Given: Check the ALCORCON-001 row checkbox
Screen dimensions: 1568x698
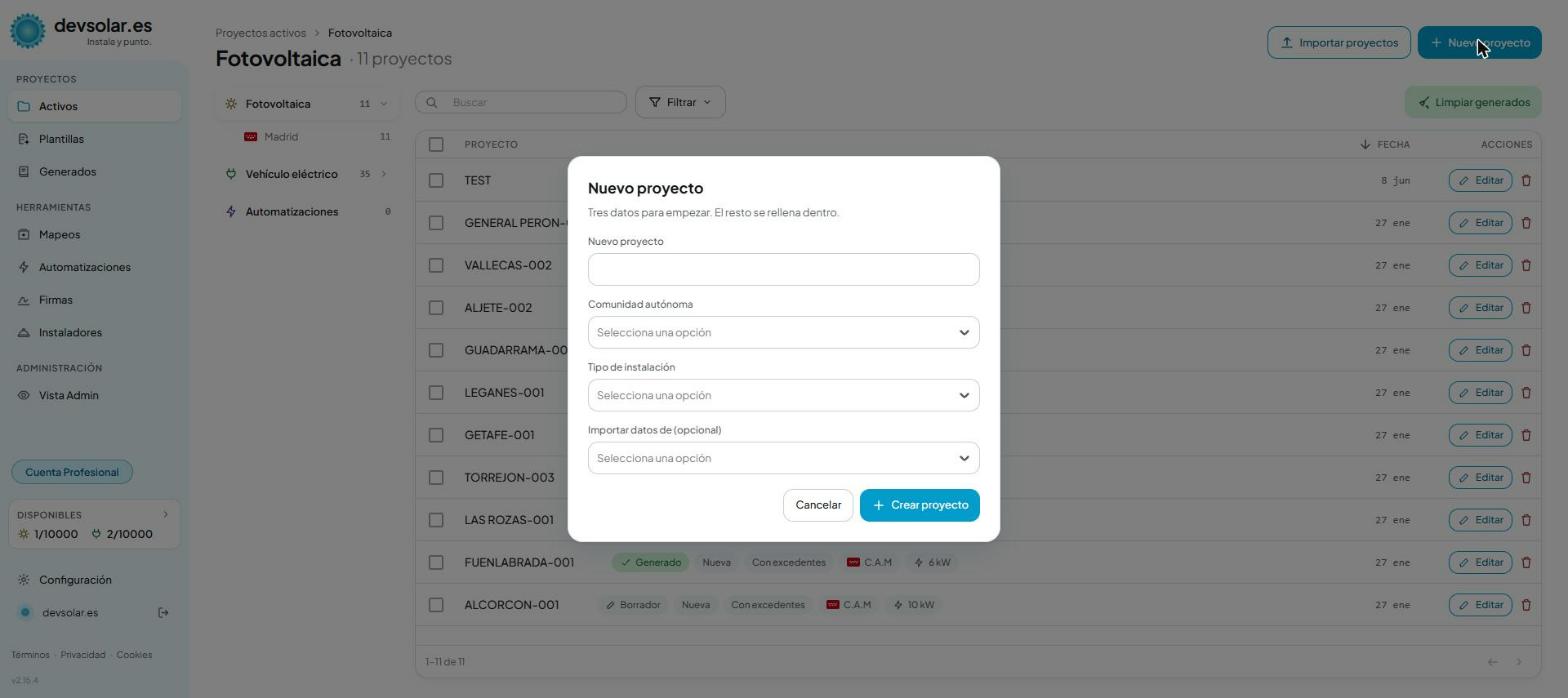Looking at the screenshot, I should [436, 605].
